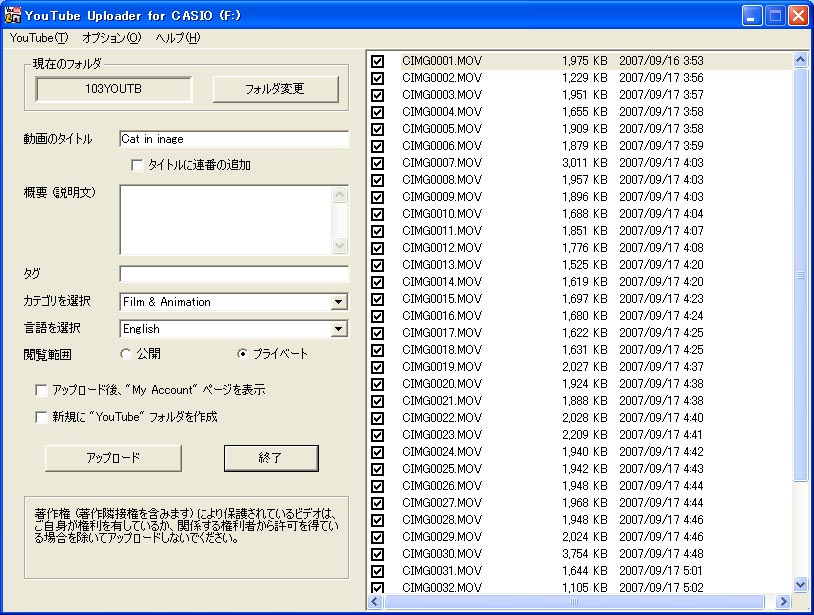Click the video title field showing Cat in inage

click(235, 139)
